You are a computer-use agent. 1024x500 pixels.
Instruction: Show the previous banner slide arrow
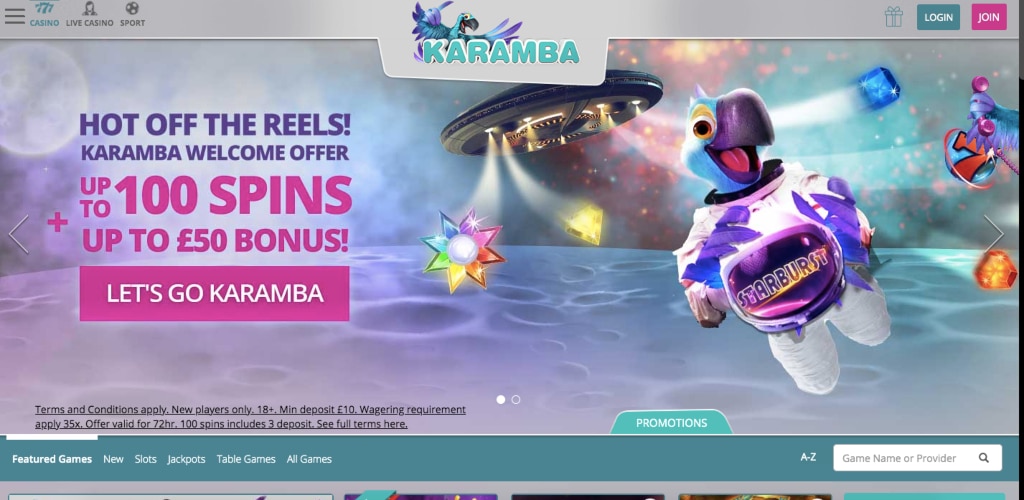point(18,234)
